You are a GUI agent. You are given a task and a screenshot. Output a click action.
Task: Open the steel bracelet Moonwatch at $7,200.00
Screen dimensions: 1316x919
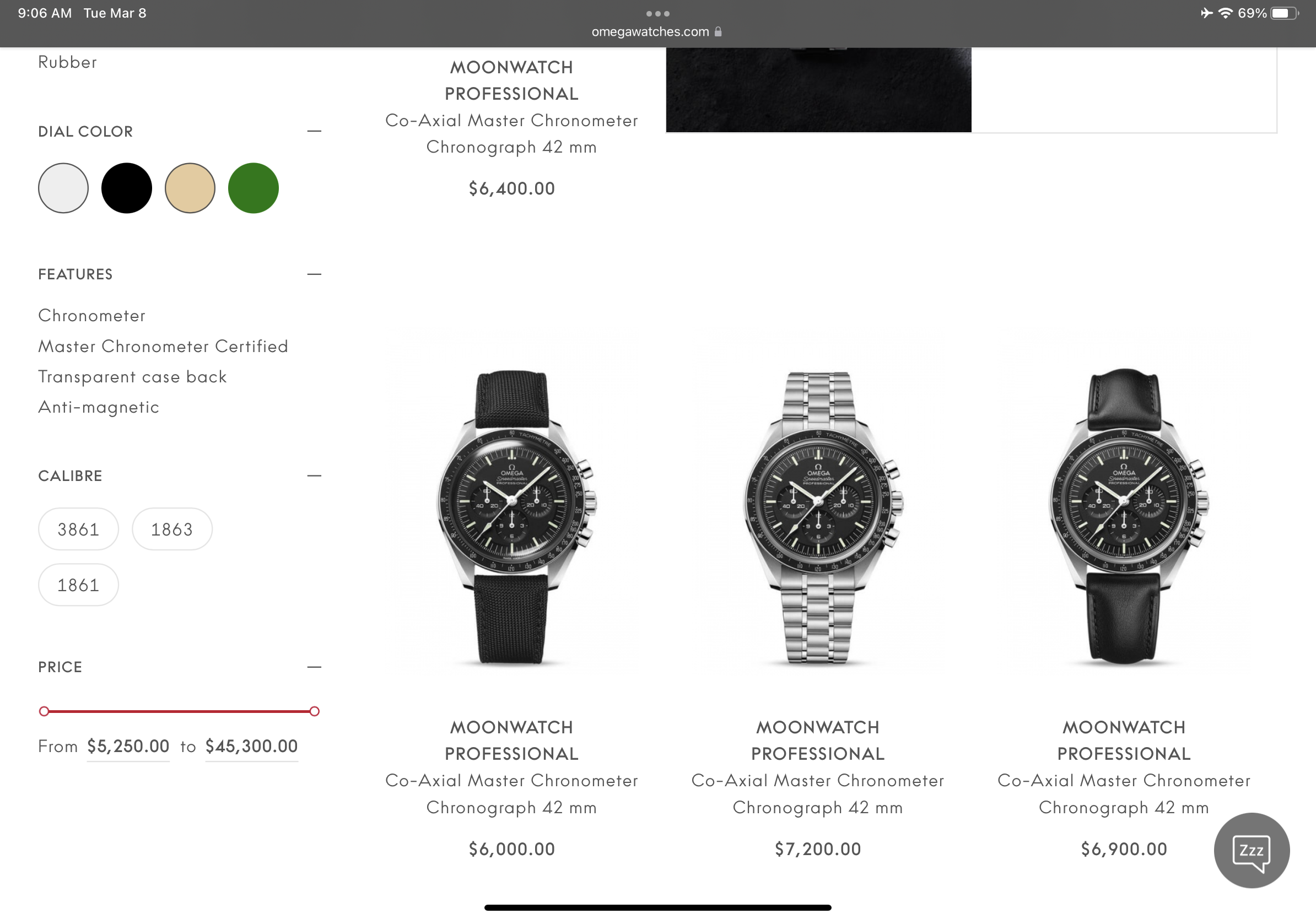818,613
